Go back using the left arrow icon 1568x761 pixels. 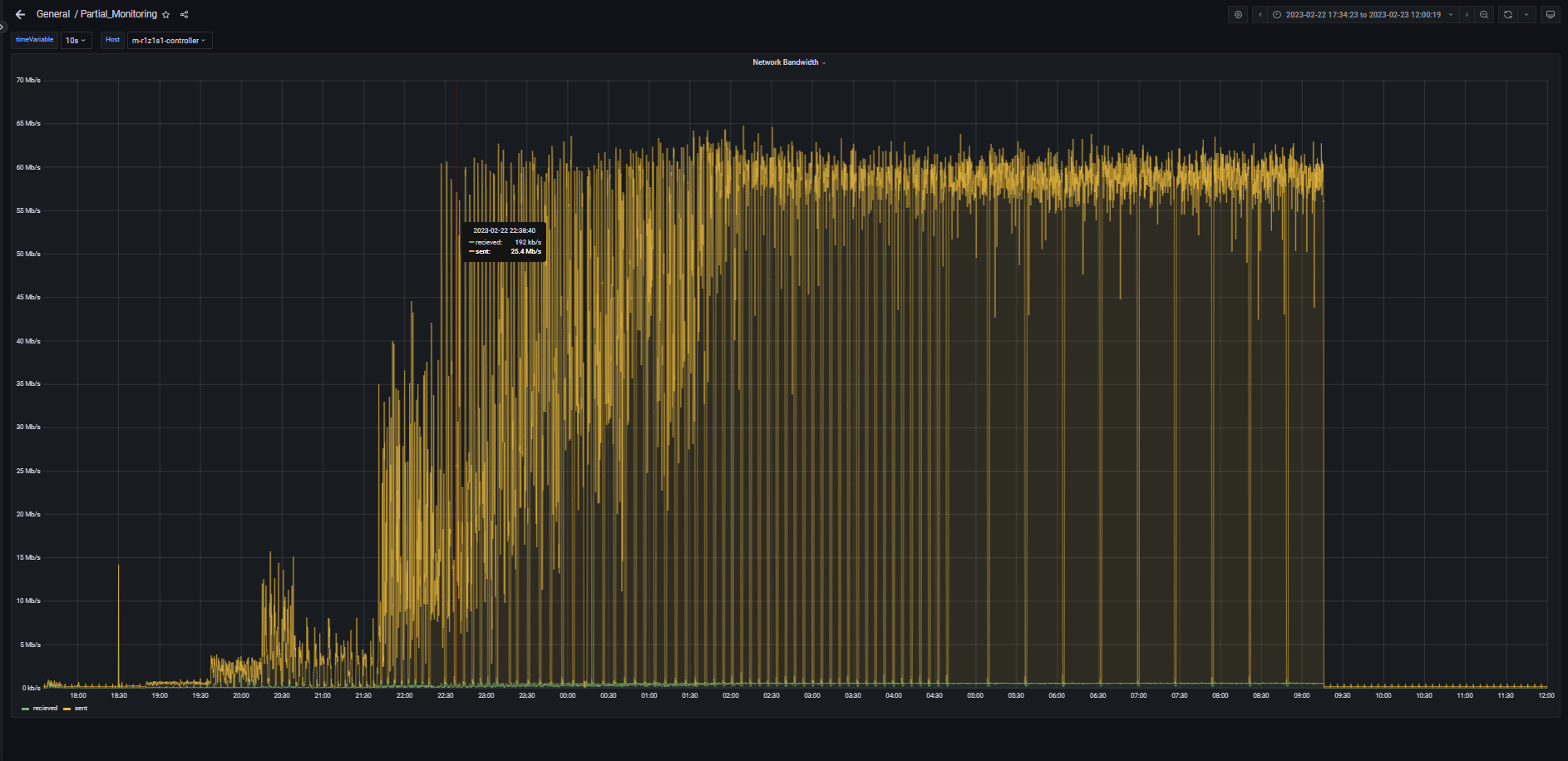coord(20,14)
